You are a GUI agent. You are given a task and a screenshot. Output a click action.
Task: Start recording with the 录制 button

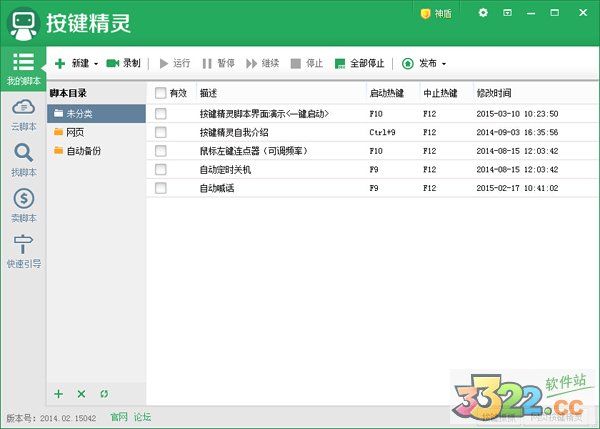tap(123, 63)
